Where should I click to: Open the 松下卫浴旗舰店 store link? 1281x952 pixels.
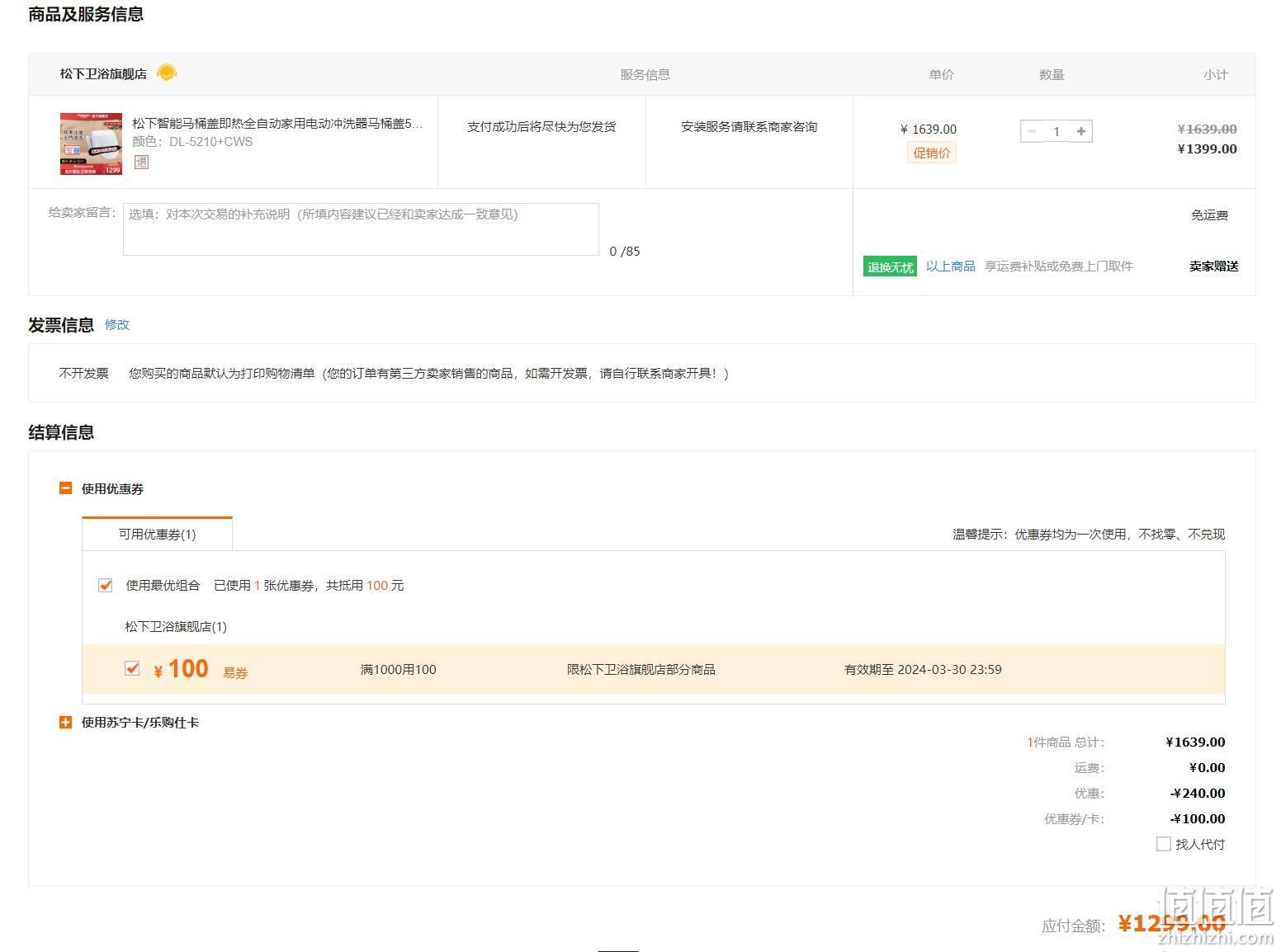click(103, 73)
